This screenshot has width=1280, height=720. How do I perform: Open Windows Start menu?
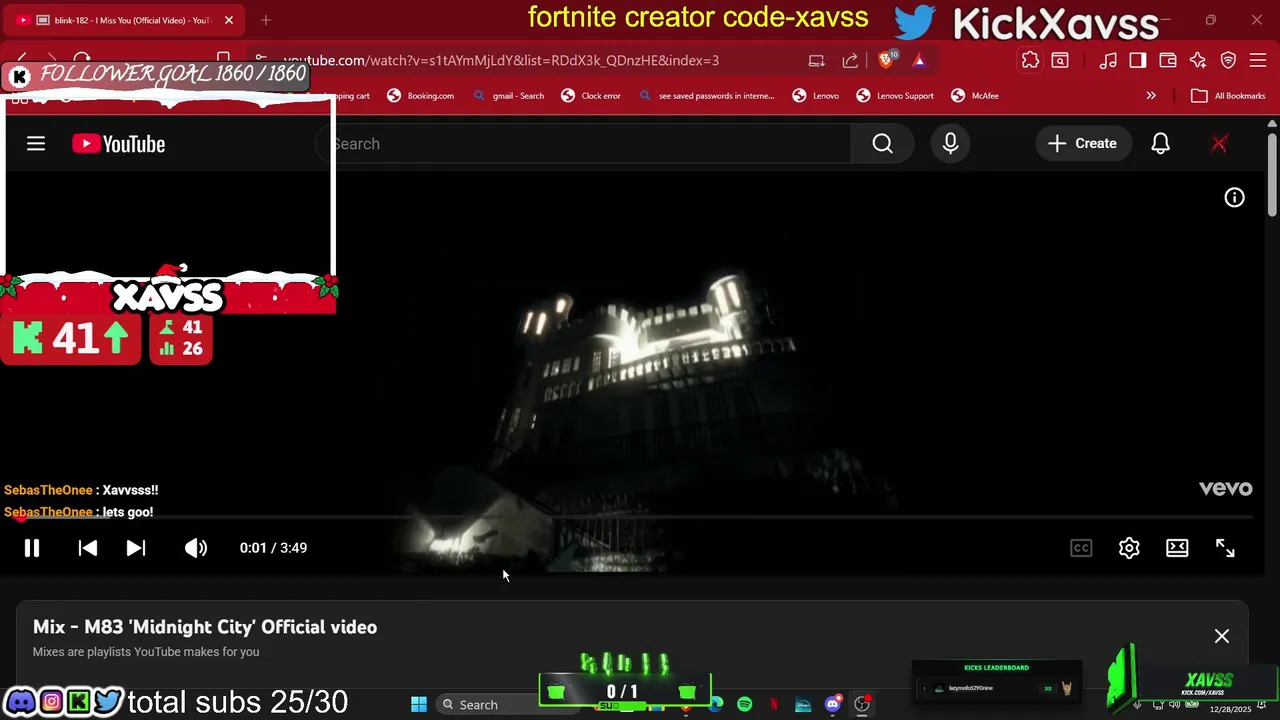(x=419, y=705)
